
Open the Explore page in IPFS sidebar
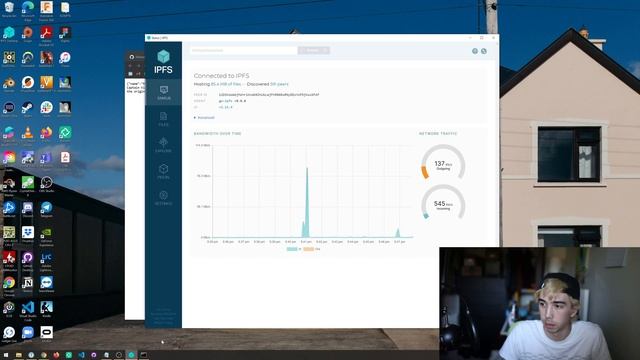163,145
